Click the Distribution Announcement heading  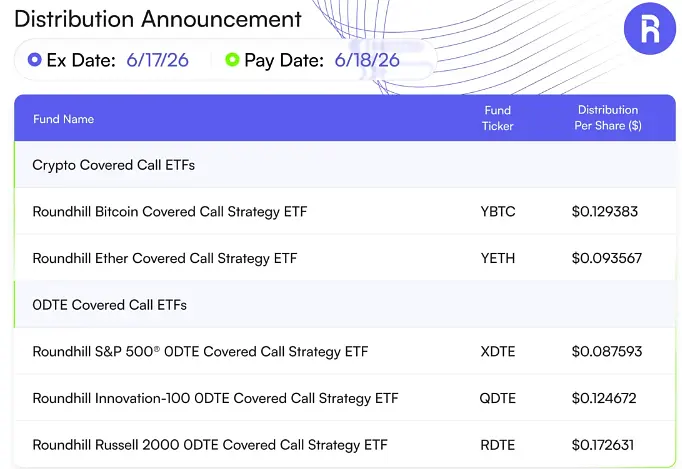(x=158, y=19)
